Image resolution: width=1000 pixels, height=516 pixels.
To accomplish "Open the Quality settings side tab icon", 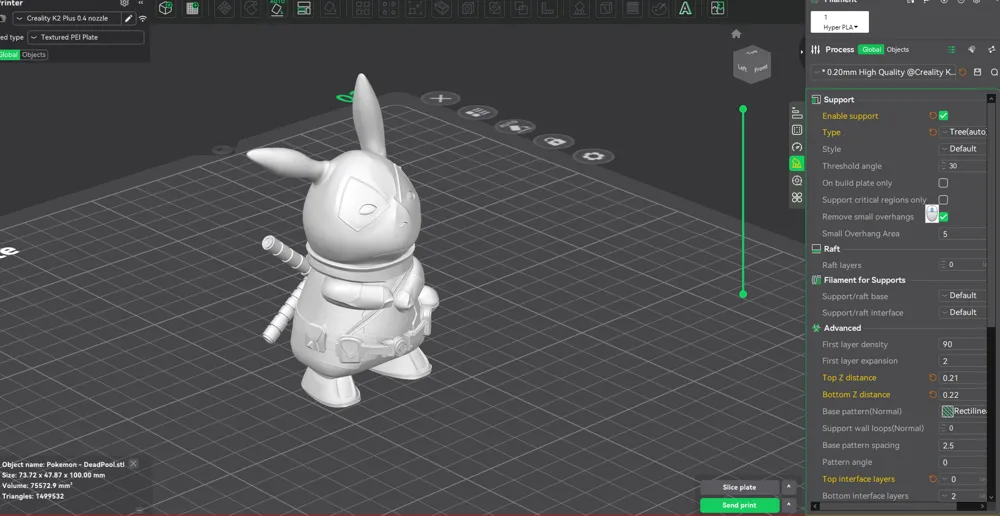I will click(797, 114).
